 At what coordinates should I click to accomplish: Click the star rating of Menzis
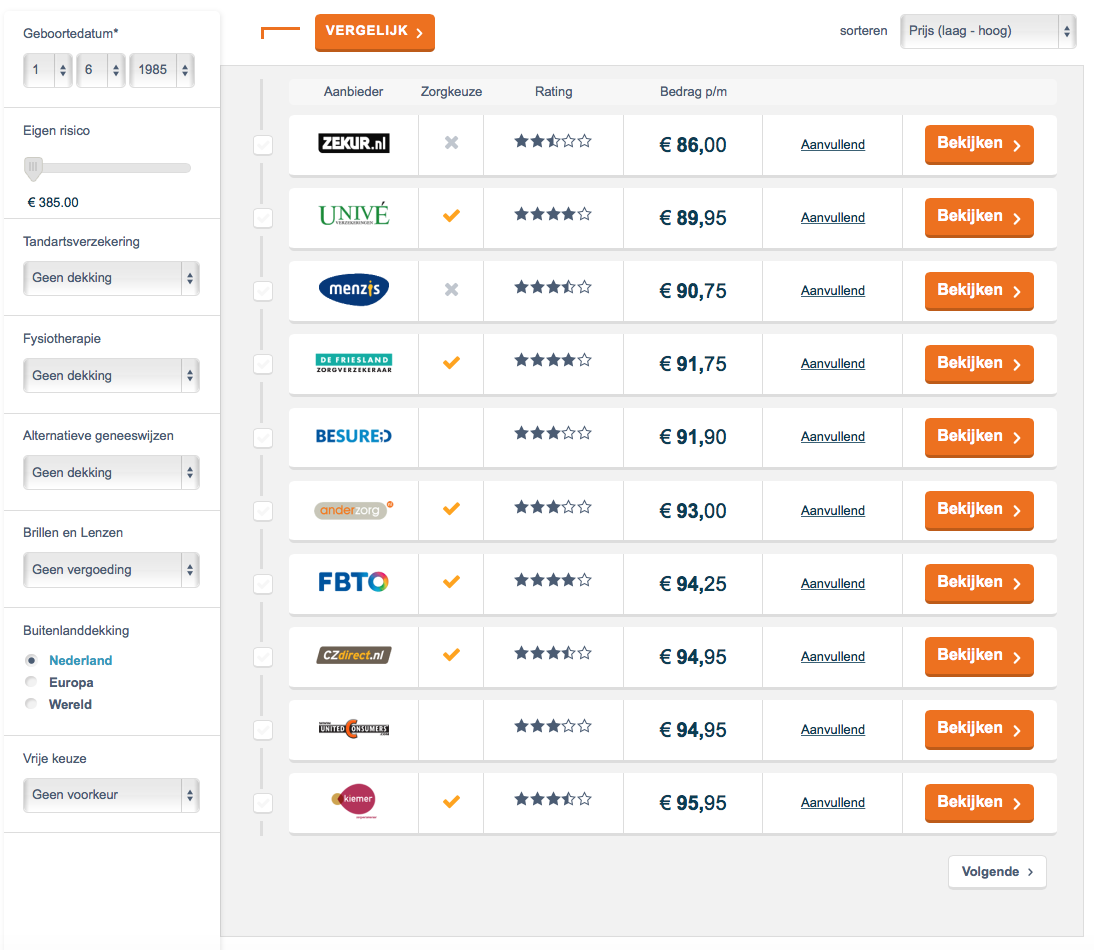(553, 287)
